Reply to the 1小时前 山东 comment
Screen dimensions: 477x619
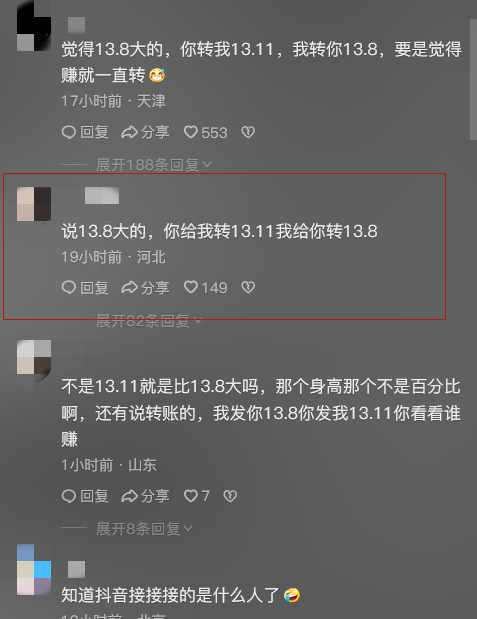pos(85,496)
